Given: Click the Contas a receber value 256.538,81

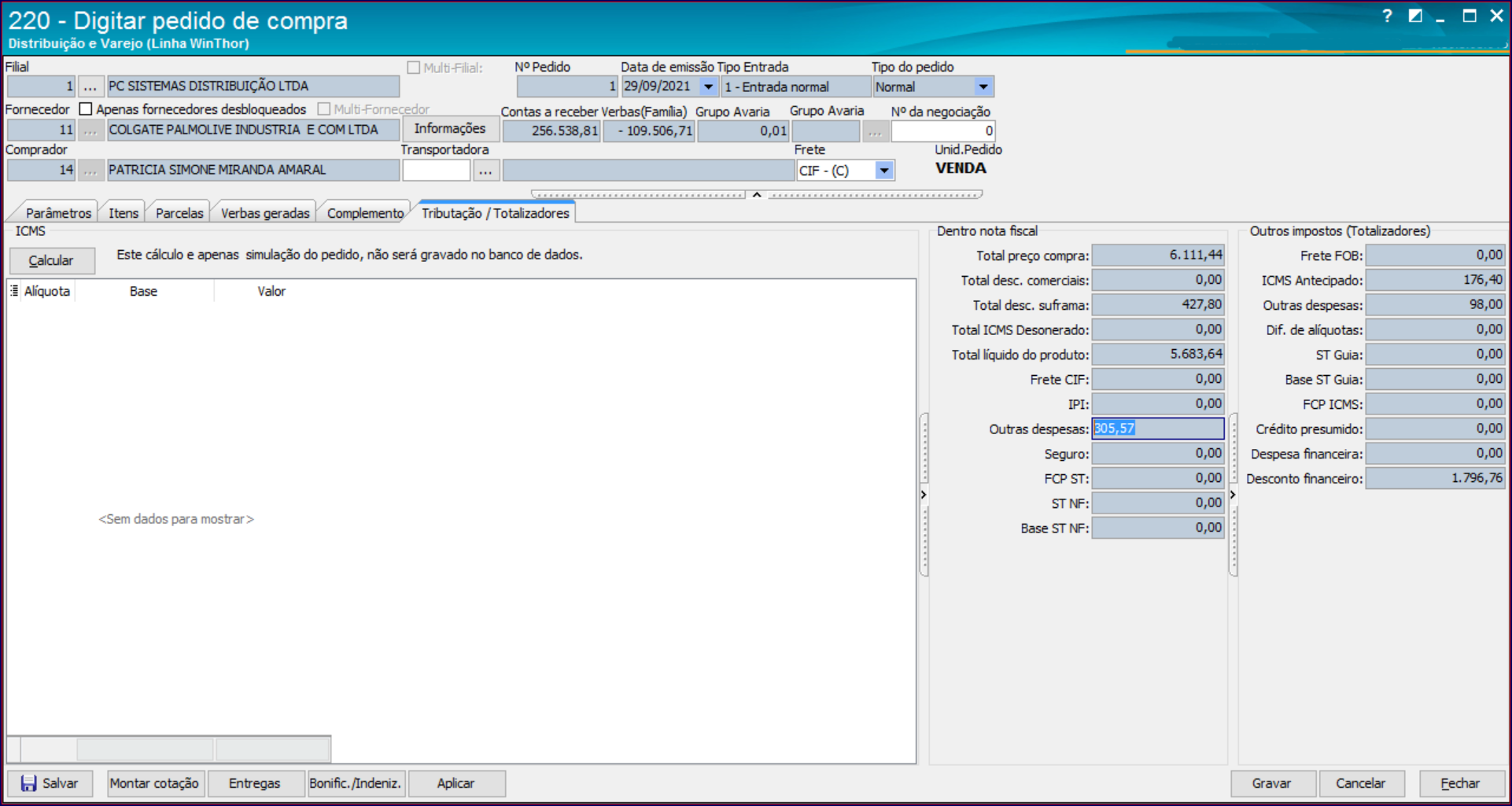Looking at the screenshot, I should pos(551,131).
